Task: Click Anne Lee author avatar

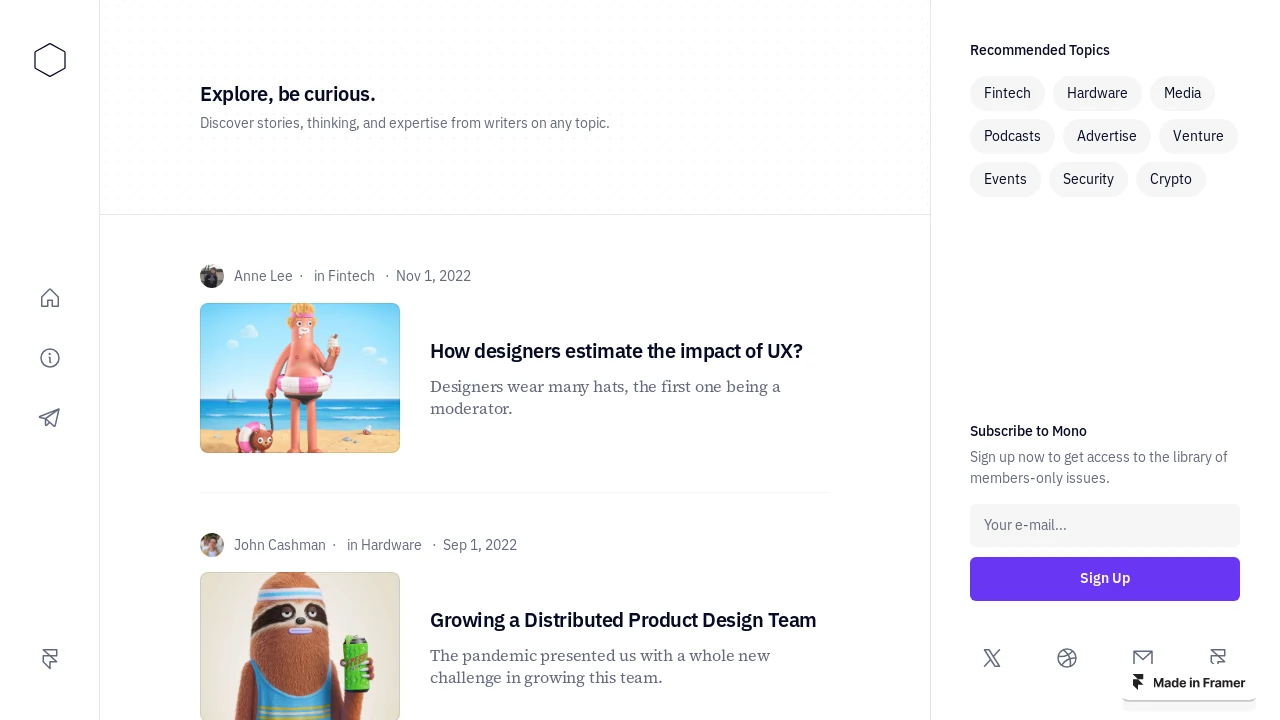Action: (x=212, y=276)
